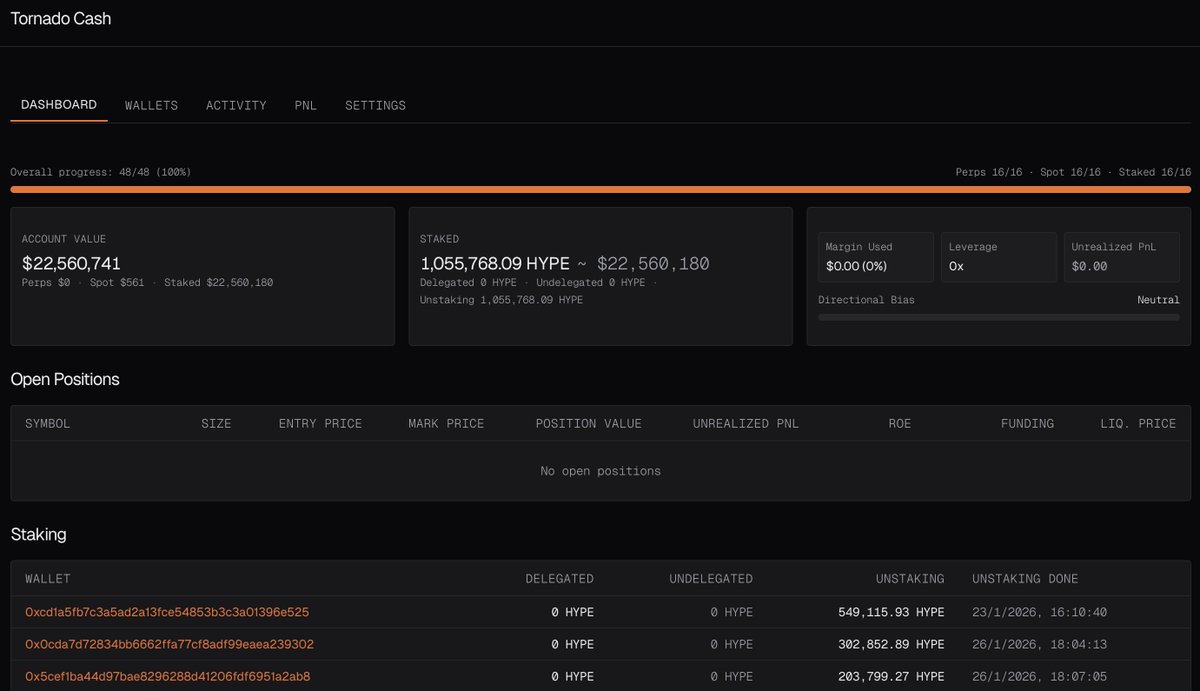Click the orange overall progress bar
The width and height of the screenshot is (1200, 691).
coord(600,189)
